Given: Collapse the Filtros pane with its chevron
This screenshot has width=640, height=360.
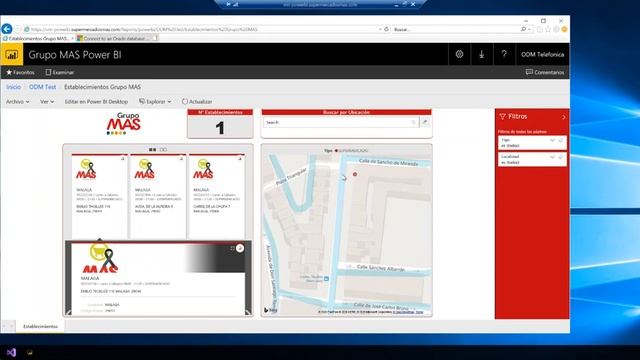Looking at the screenshot, I should [564, 117].
